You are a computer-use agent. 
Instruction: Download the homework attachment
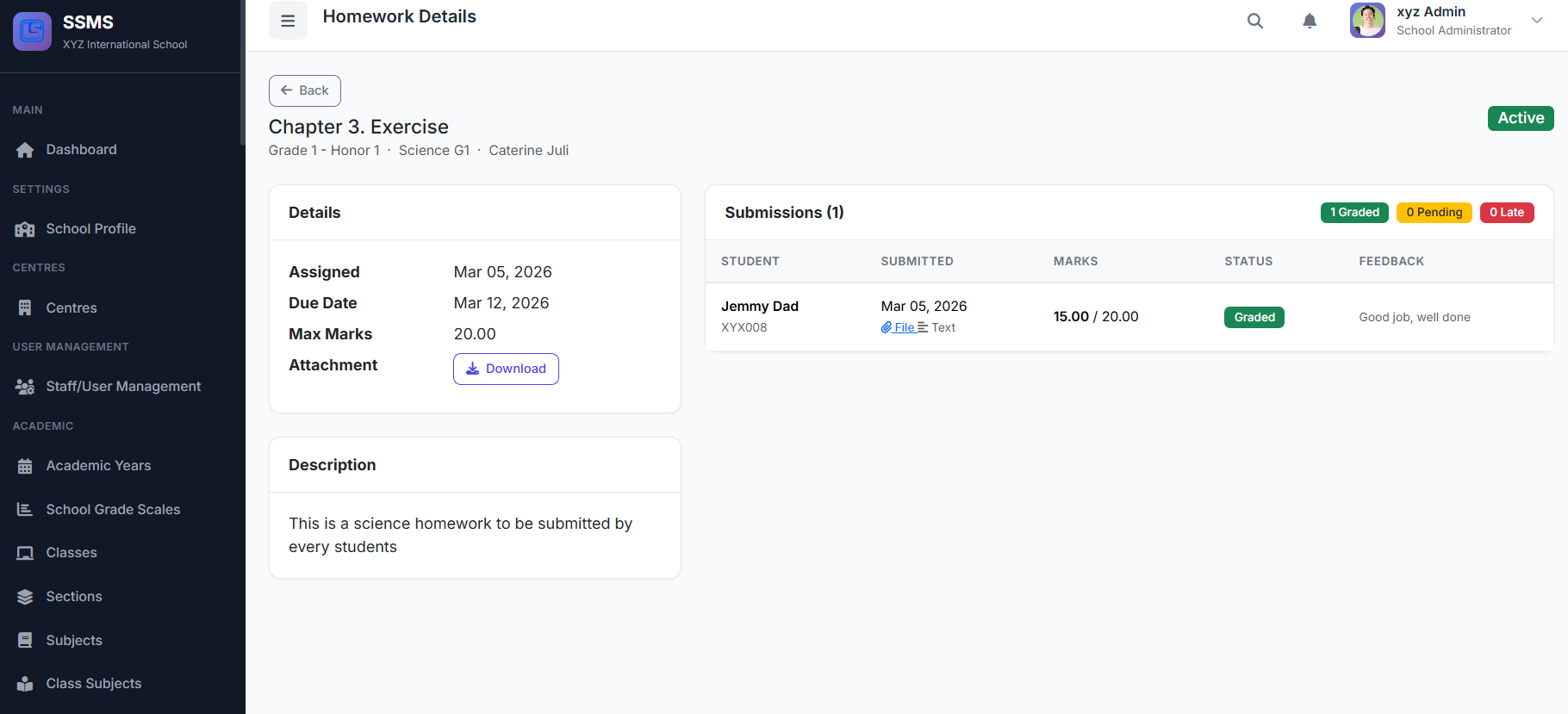pyautogui.click(x=506, y=369)
